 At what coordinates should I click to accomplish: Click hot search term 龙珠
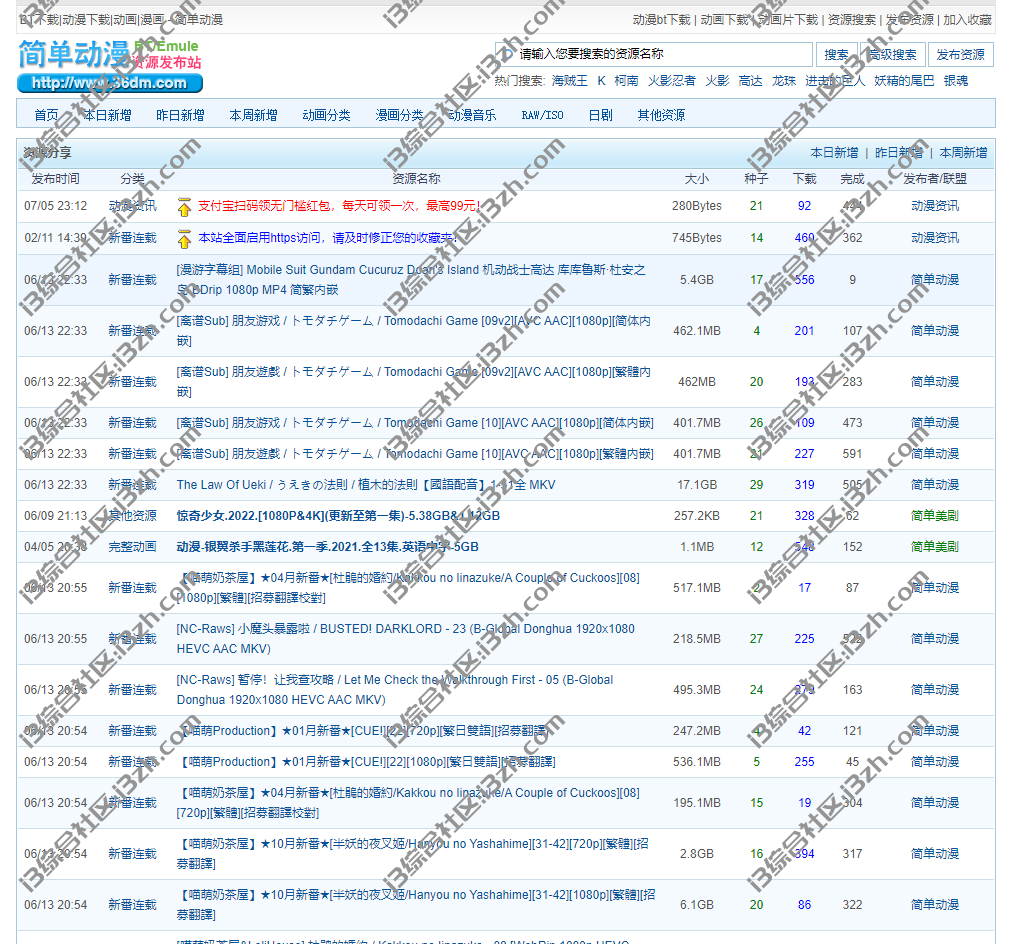[x=784, y=81]
